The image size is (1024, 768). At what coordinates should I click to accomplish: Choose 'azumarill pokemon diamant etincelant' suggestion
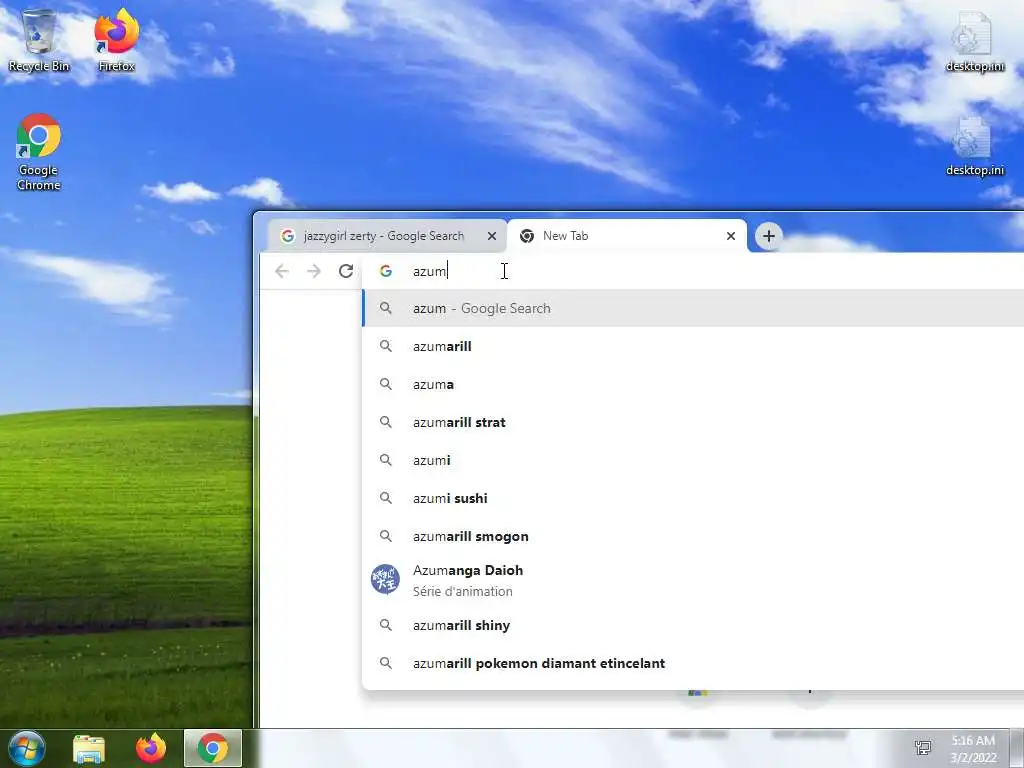click(x=693, y=663)
